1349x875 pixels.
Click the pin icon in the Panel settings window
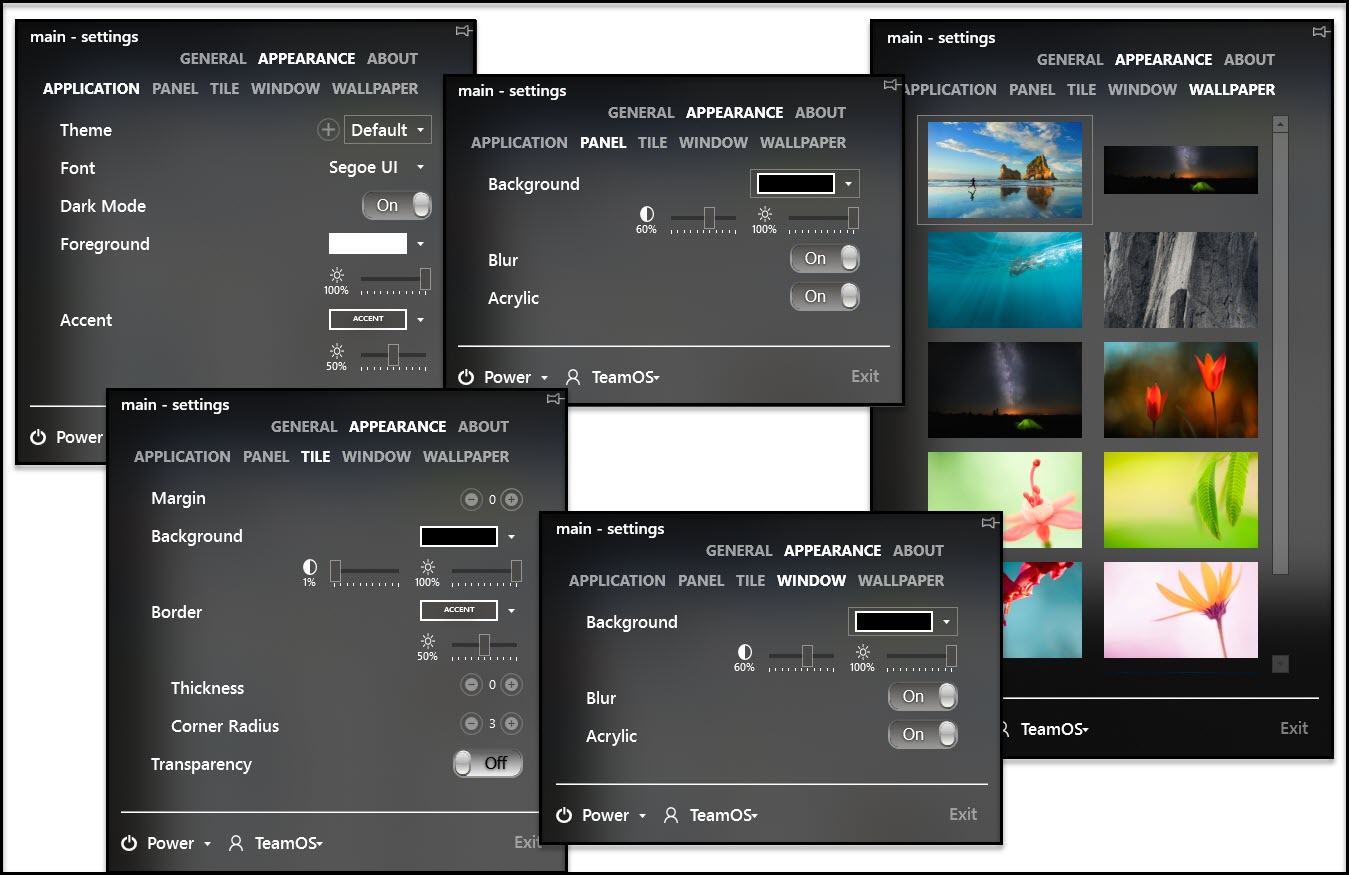point(890,85)
